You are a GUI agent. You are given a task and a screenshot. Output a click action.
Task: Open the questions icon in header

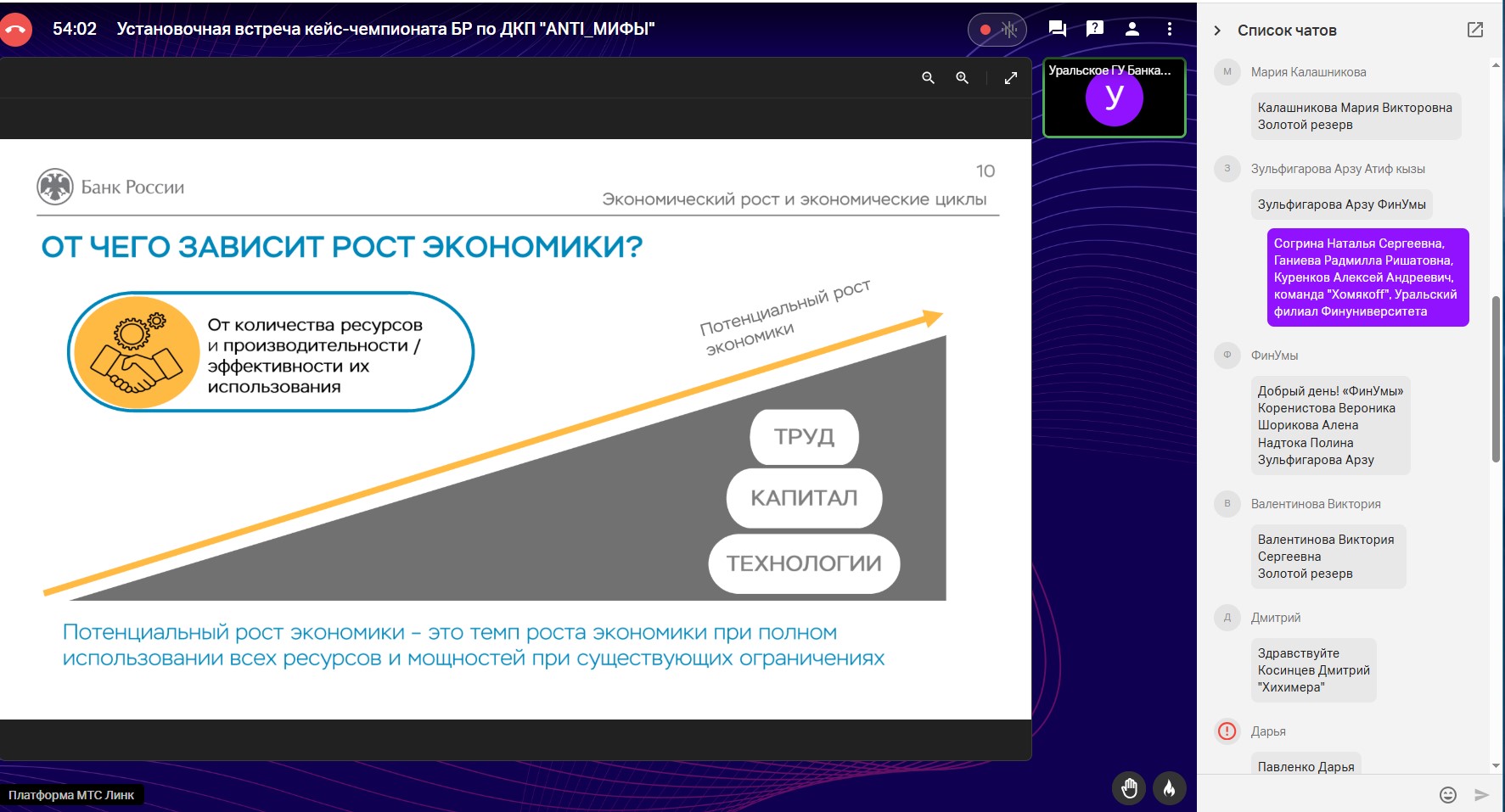pyautogui.click(x=1095, y=29)
